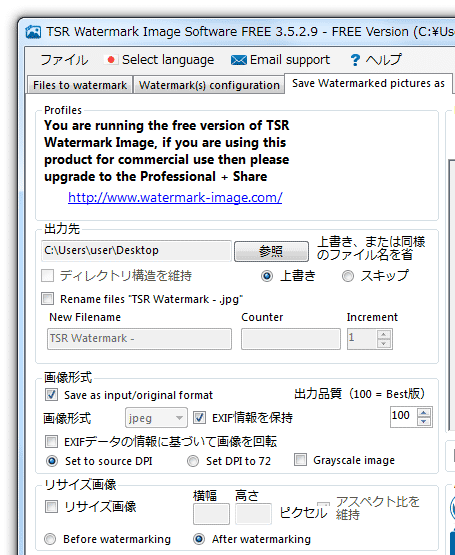Open the 画像形式 jpeg dropdown
The height and width of the screenshot is (555, 455).
click(x=156, y=418)
